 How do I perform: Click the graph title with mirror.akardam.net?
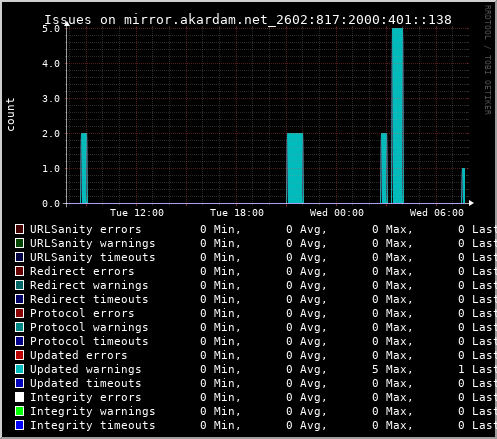248,20
